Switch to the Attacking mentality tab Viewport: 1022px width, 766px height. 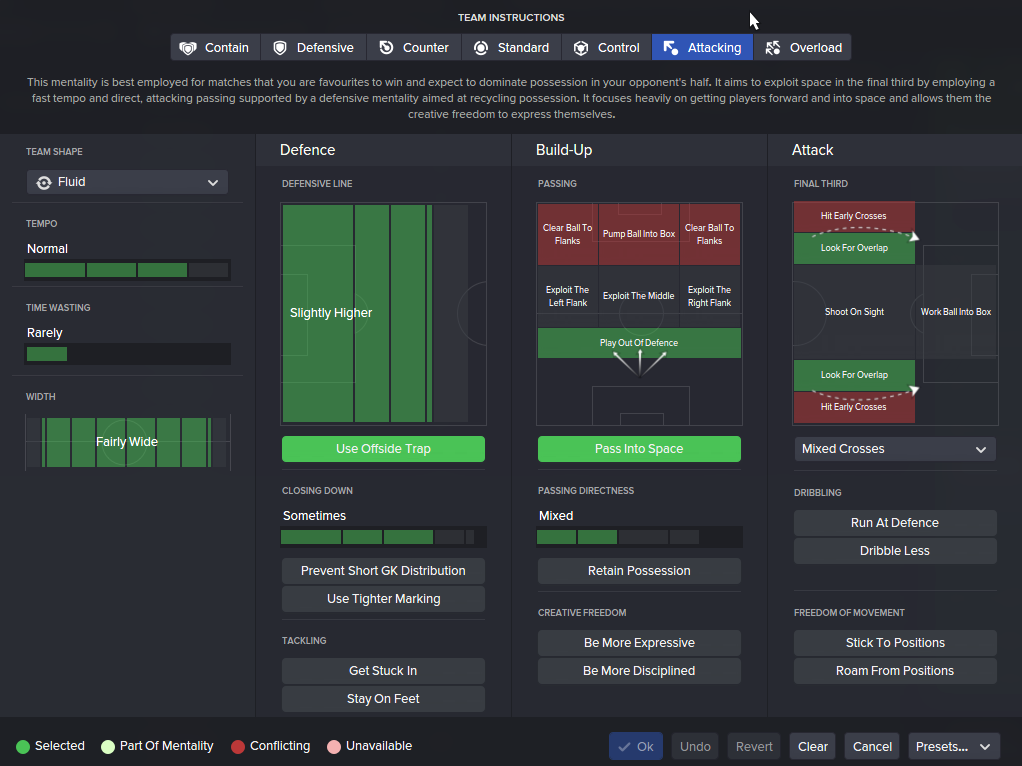click(x=703, y=48)
